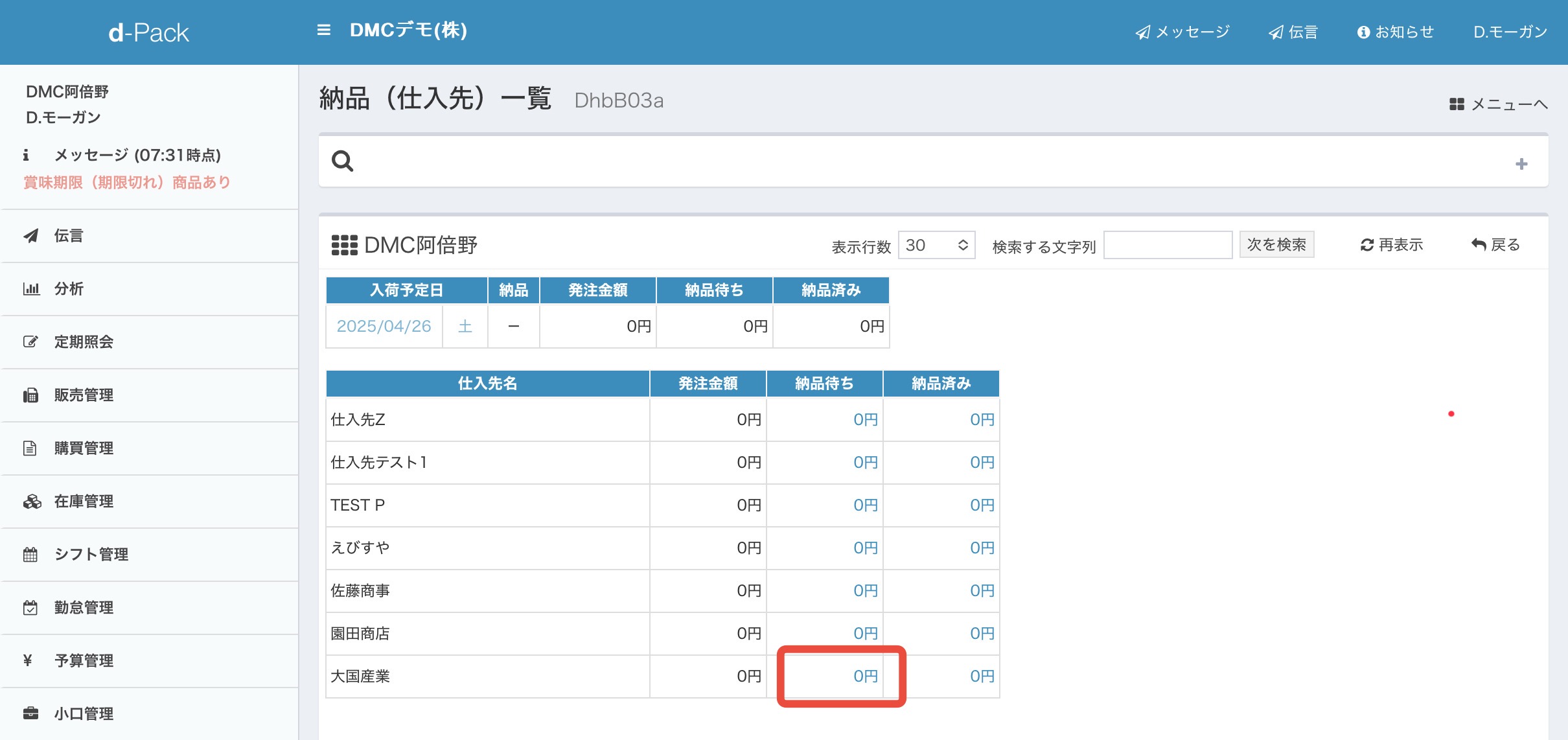The width and height of the screenshot is (1568, 740).
Task: Click the 次を検索 button
Action: pyautogui.click(x=1276, y=244)
